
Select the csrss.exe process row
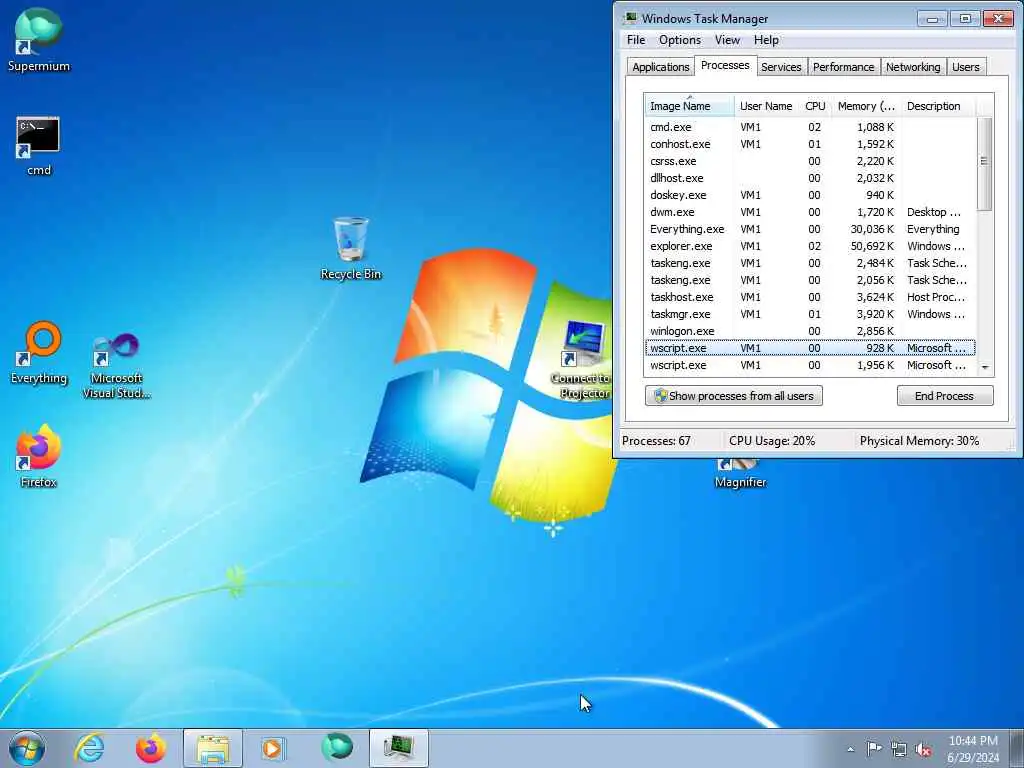(810, 161)
